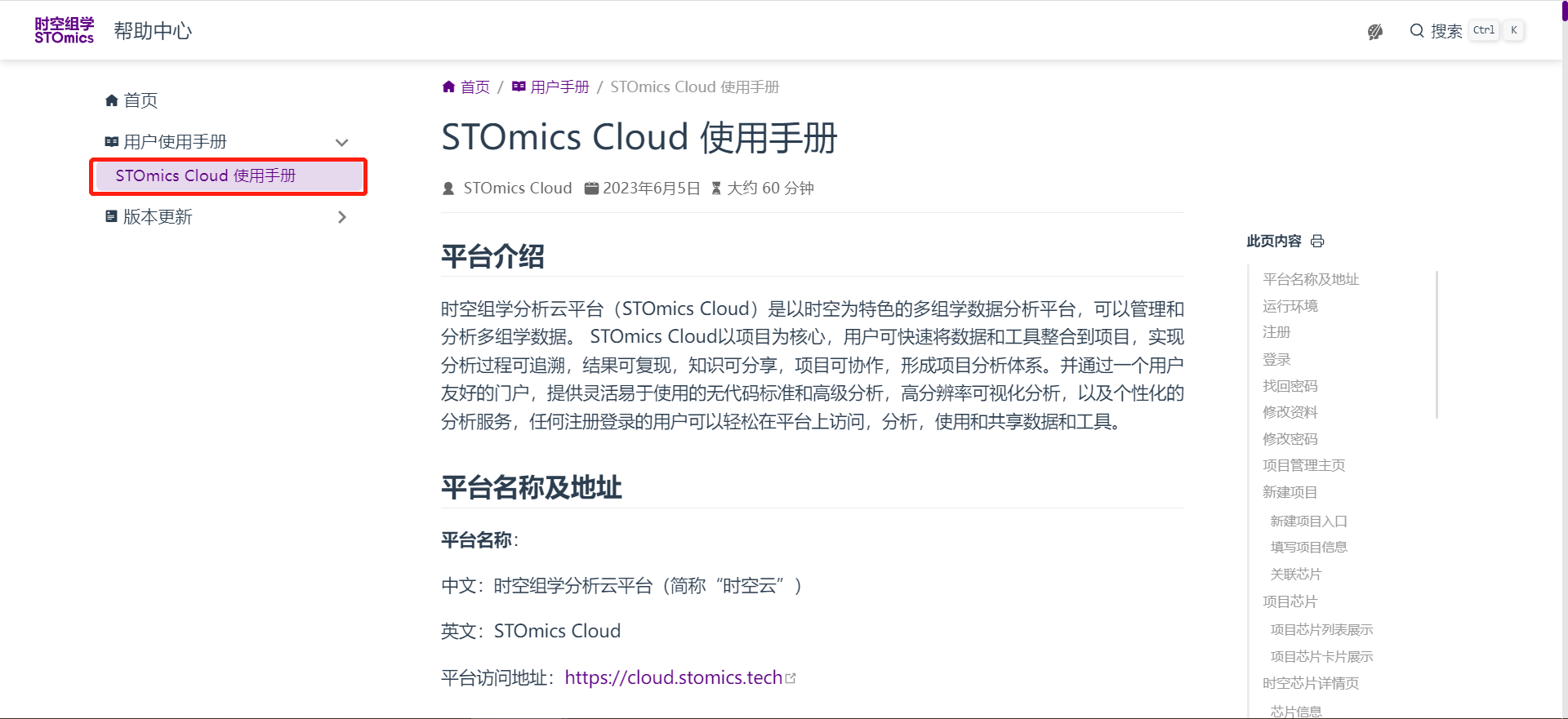The width and height of the screenshot is (1568, 719).
Task: Jump to 登录 in page contents
Action: click(1276, 359)
